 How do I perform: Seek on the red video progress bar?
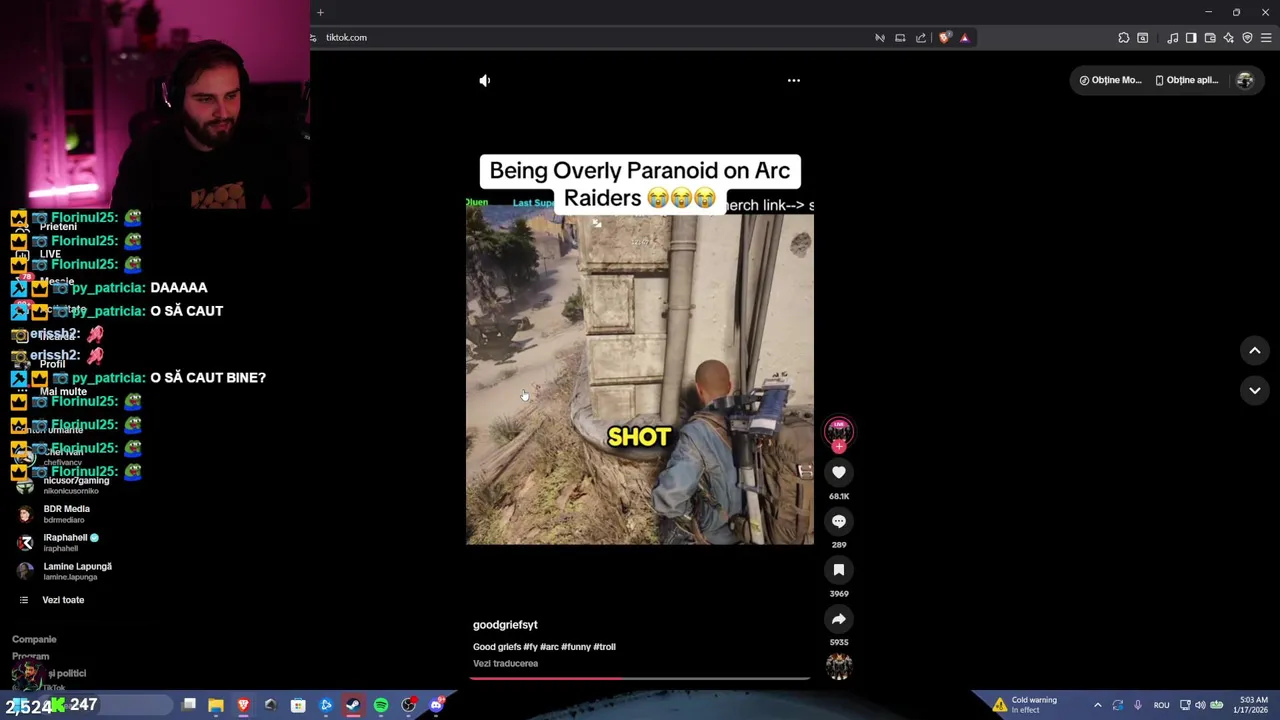click(x=640, y=678)
